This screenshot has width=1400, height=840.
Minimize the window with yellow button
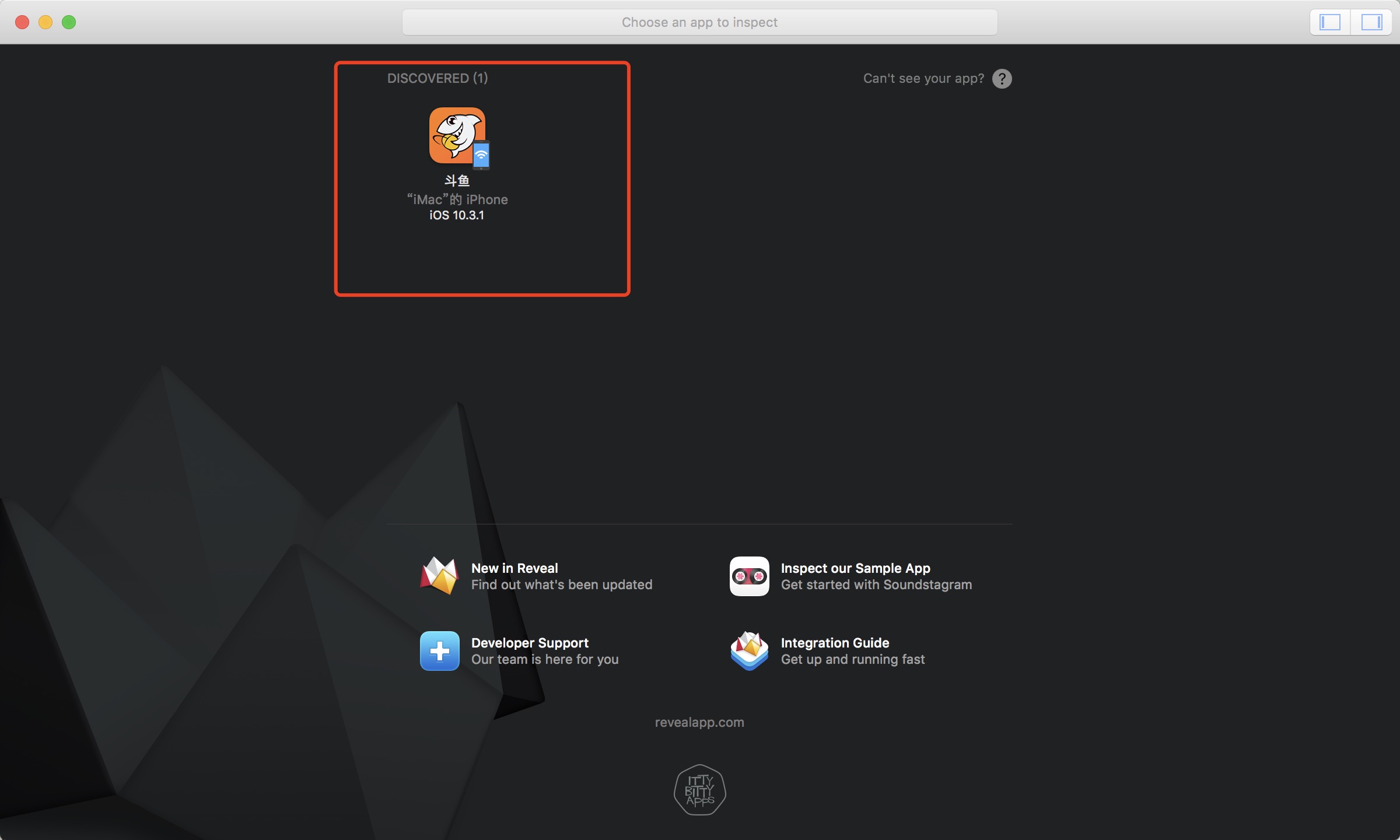[x=45, y=22]
